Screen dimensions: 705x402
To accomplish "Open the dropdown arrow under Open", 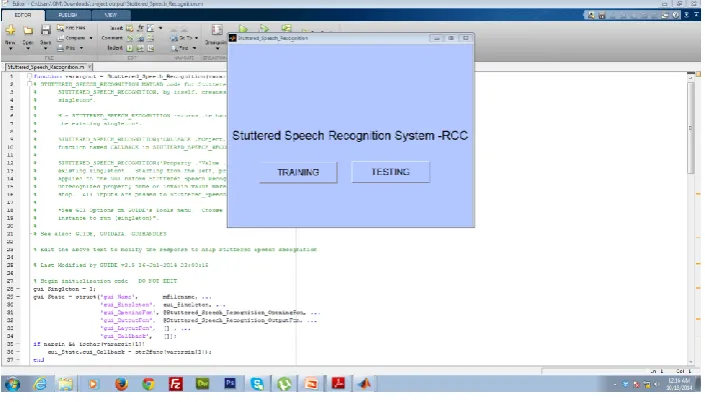I will (x=28, y=49).
